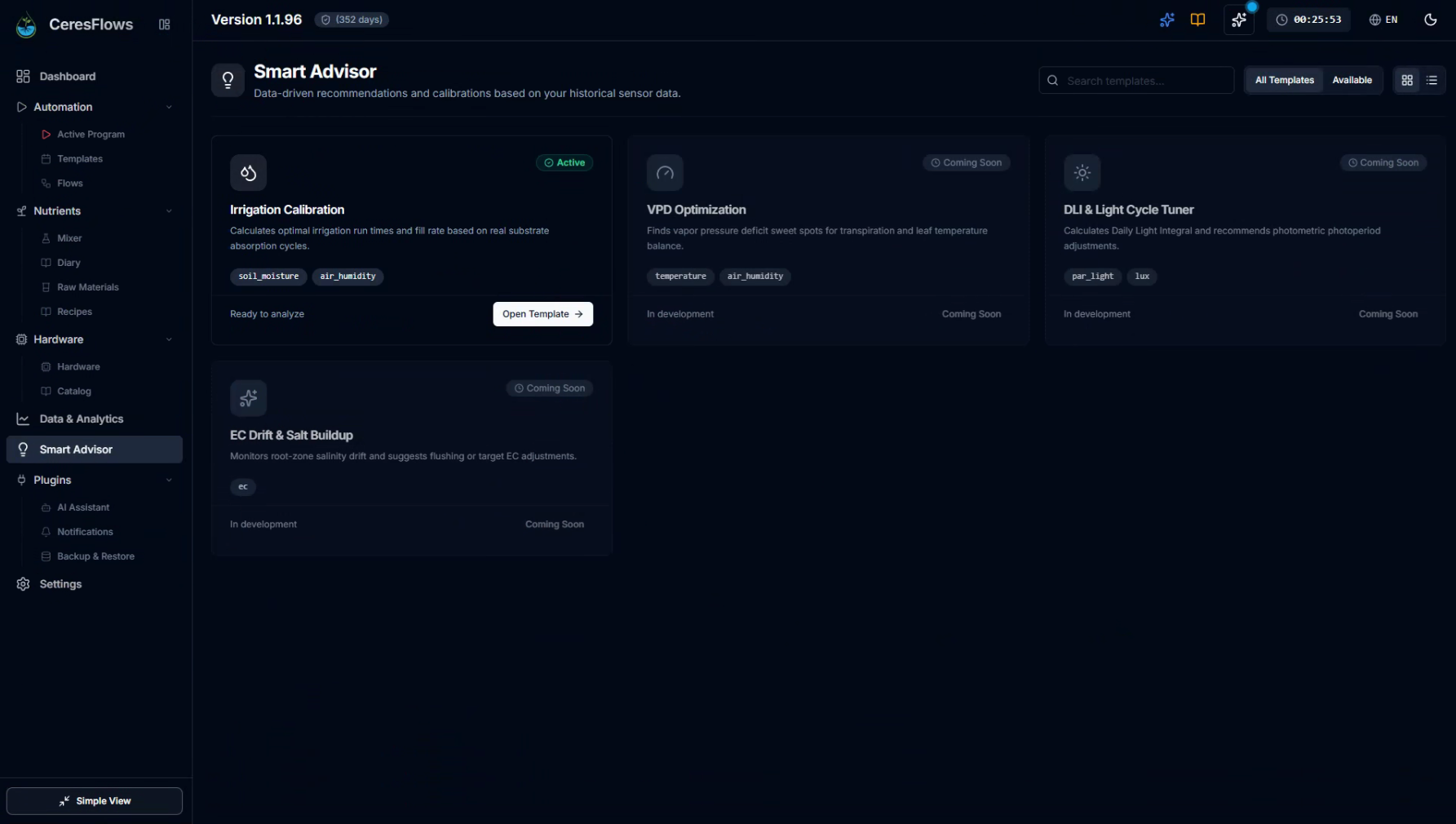1456x824 pixels.
Task: Click the Open Template button
Action: click(542, 314)
